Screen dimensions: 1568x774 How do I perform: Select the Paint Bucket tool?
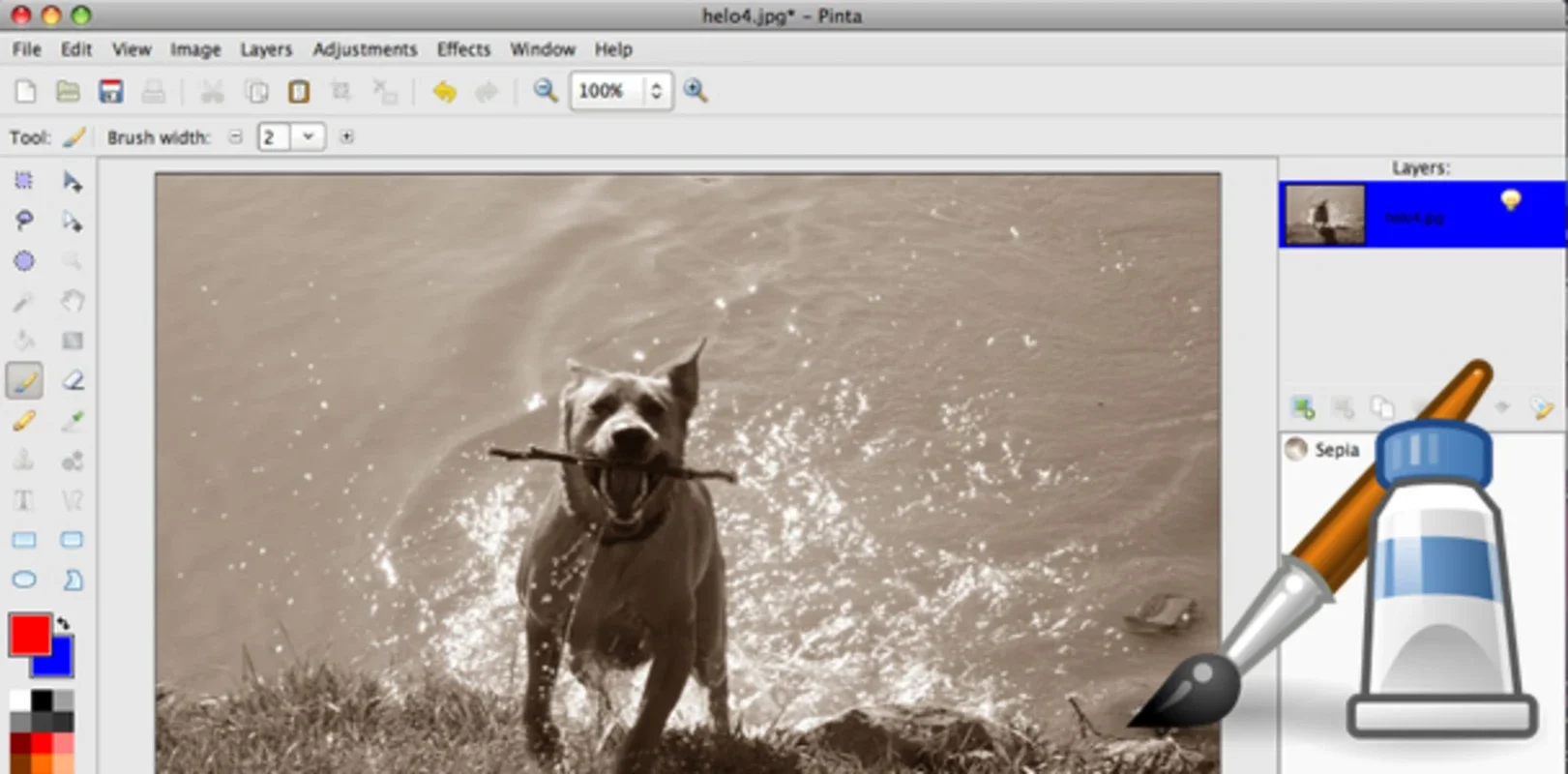pyautogui.click(x=24, y=341)
